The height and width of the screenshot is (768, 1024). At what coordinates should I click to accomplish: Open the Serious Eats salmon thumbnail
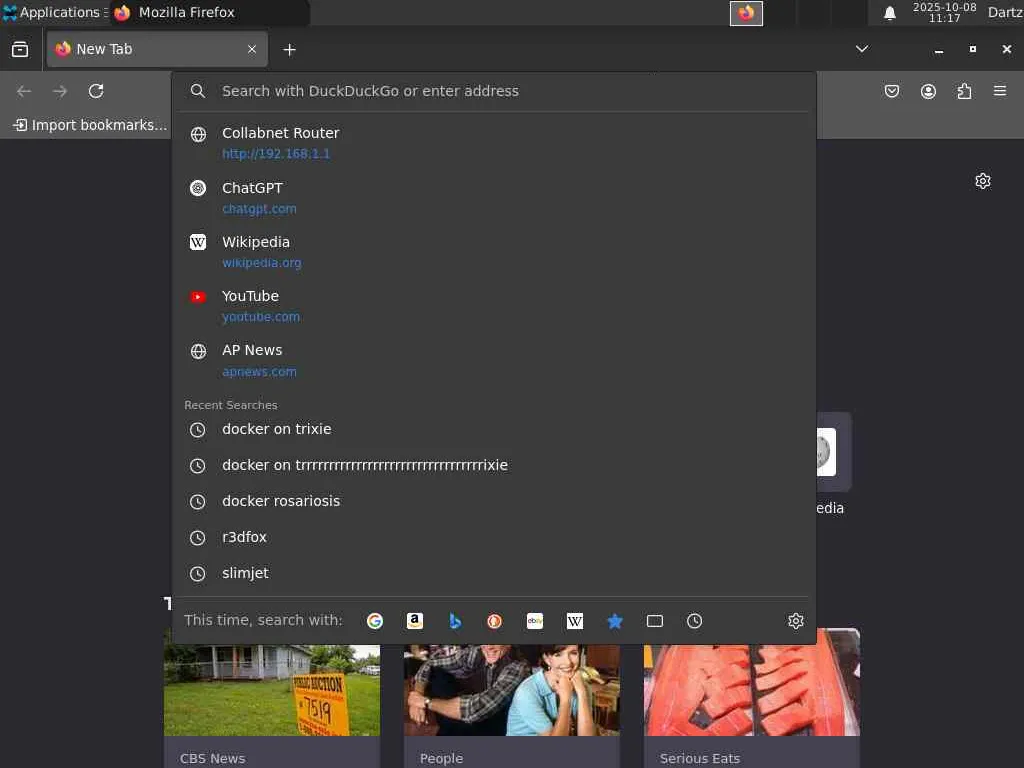[x=752, y=682]
